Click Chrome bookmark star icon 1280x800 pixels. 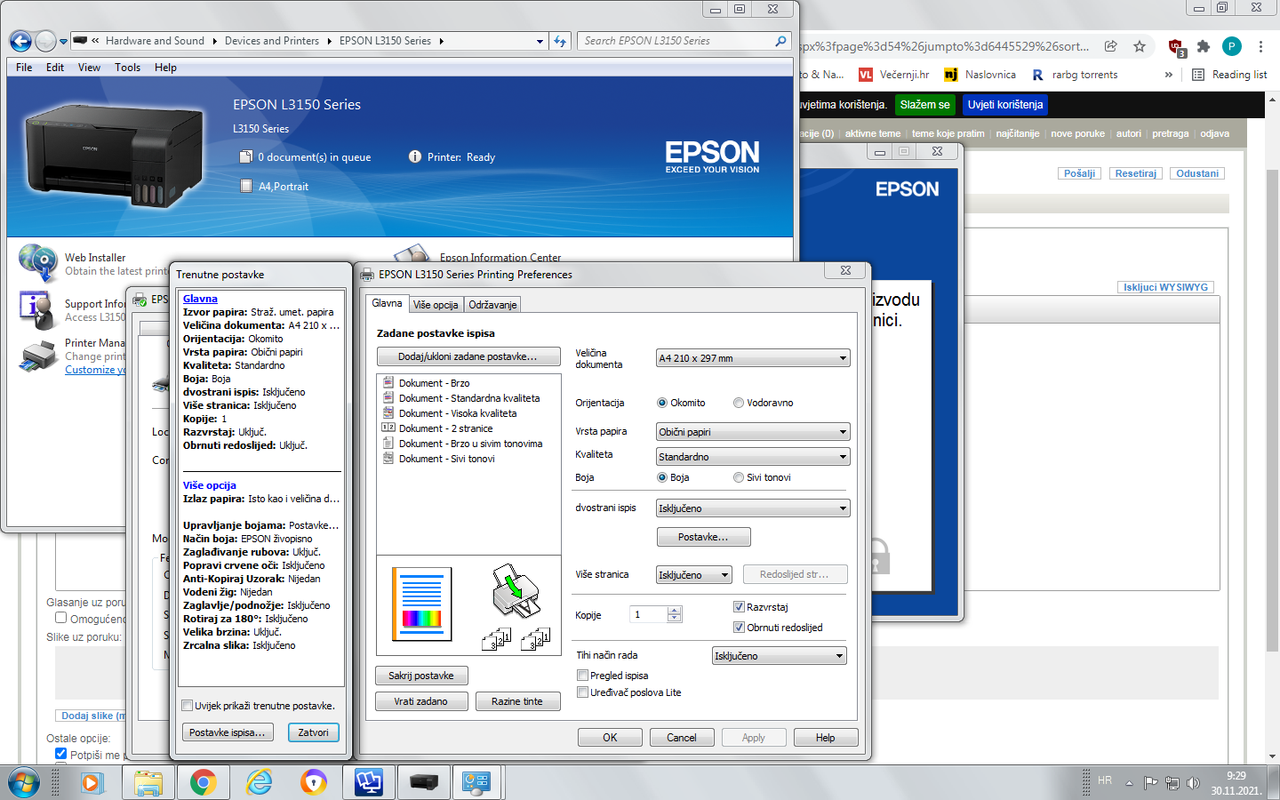(1139, 46)
